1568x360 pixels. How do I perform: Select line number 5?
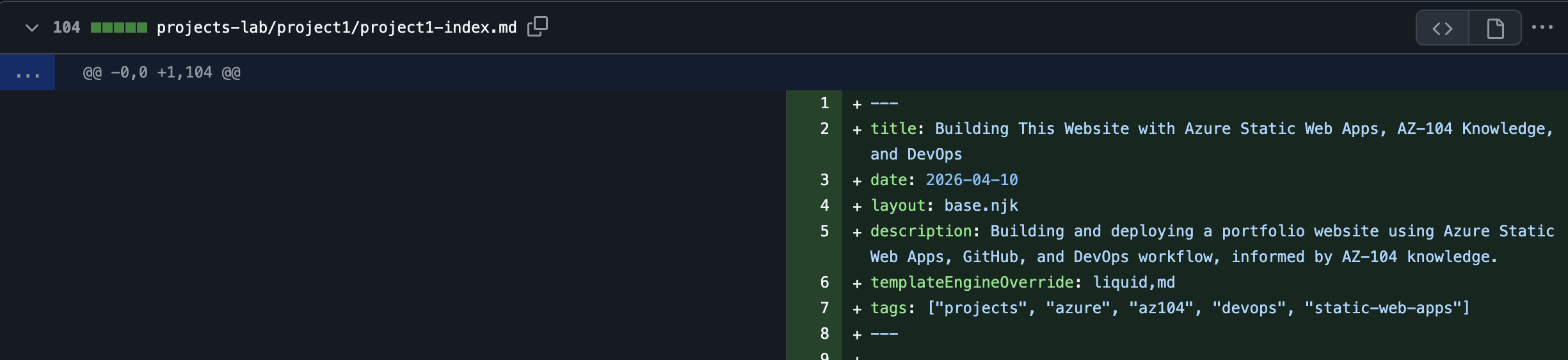[x=824, y=231]
